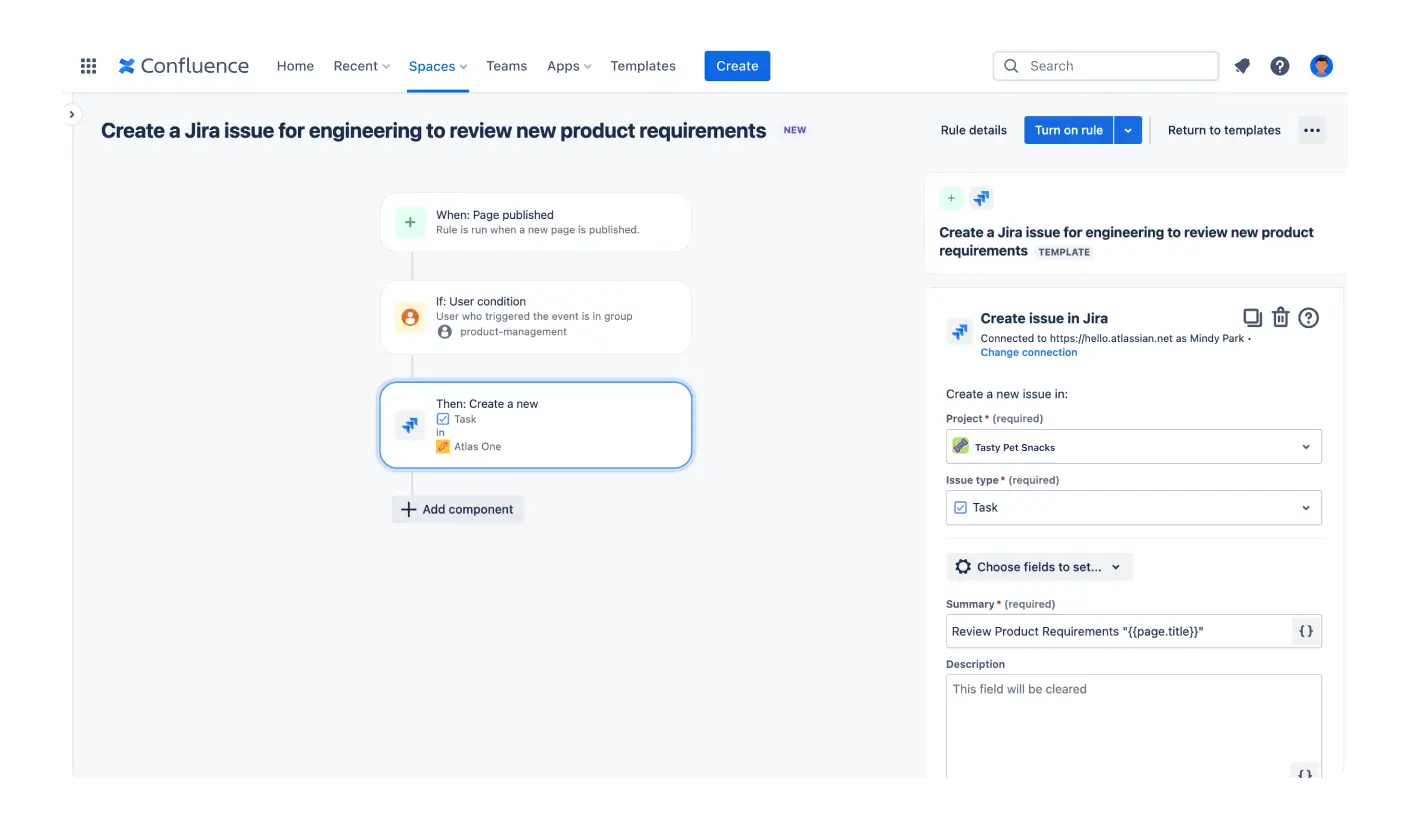Image resolution: width=1413 pixels, height=814 pixels.
Task: Open the user profile avatar
Action: pos(1321,66)
